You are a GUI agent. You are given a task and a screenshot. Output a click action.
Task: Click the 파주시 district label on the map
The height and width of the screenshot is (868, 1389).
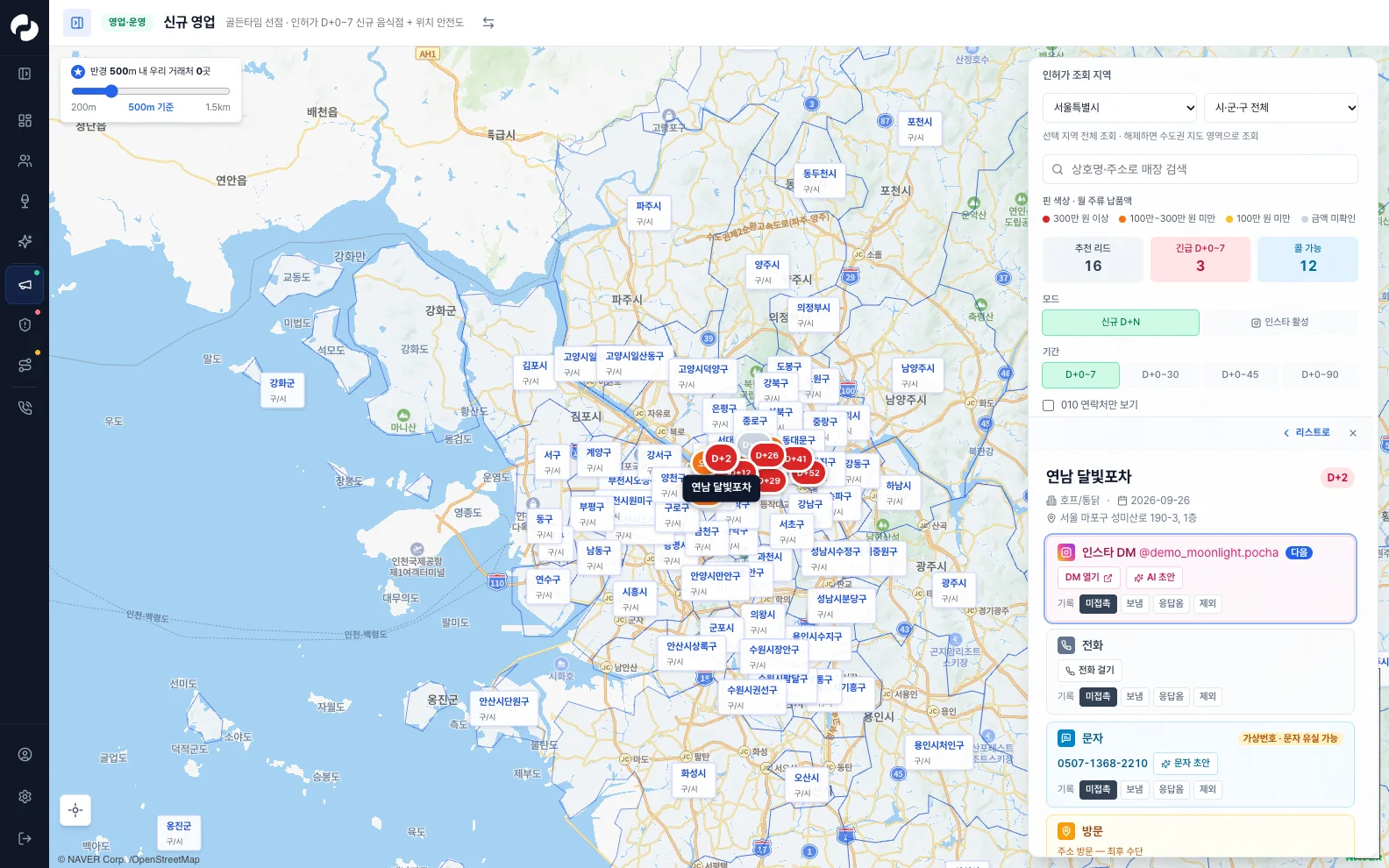[648, 213]
